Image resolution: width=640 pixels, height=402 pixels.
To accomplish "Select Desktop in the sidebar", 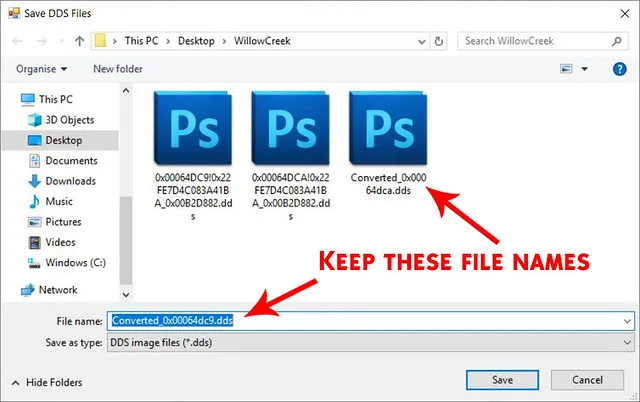I will click(60, 140).
